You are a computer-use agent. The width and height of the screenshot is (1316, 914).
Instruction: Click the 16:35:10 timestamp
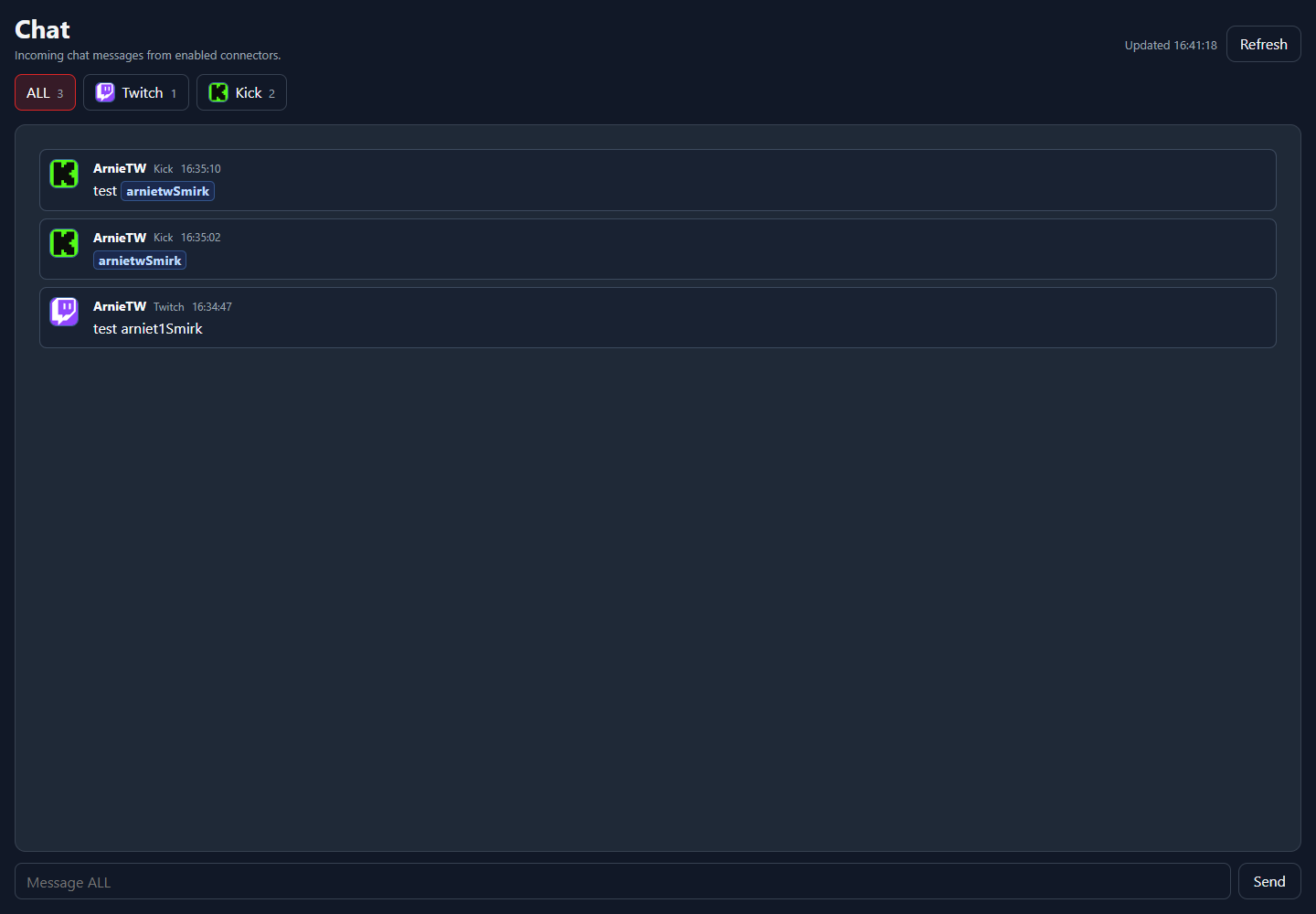point(201,169)
